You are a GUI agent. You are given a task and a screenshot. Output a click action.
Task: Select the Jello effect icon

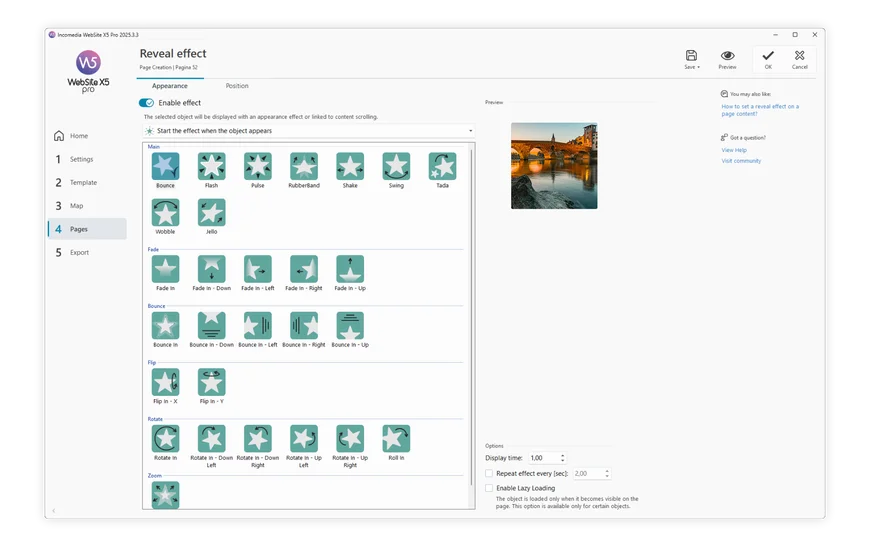pyautogui.click(x=211, y=212)
